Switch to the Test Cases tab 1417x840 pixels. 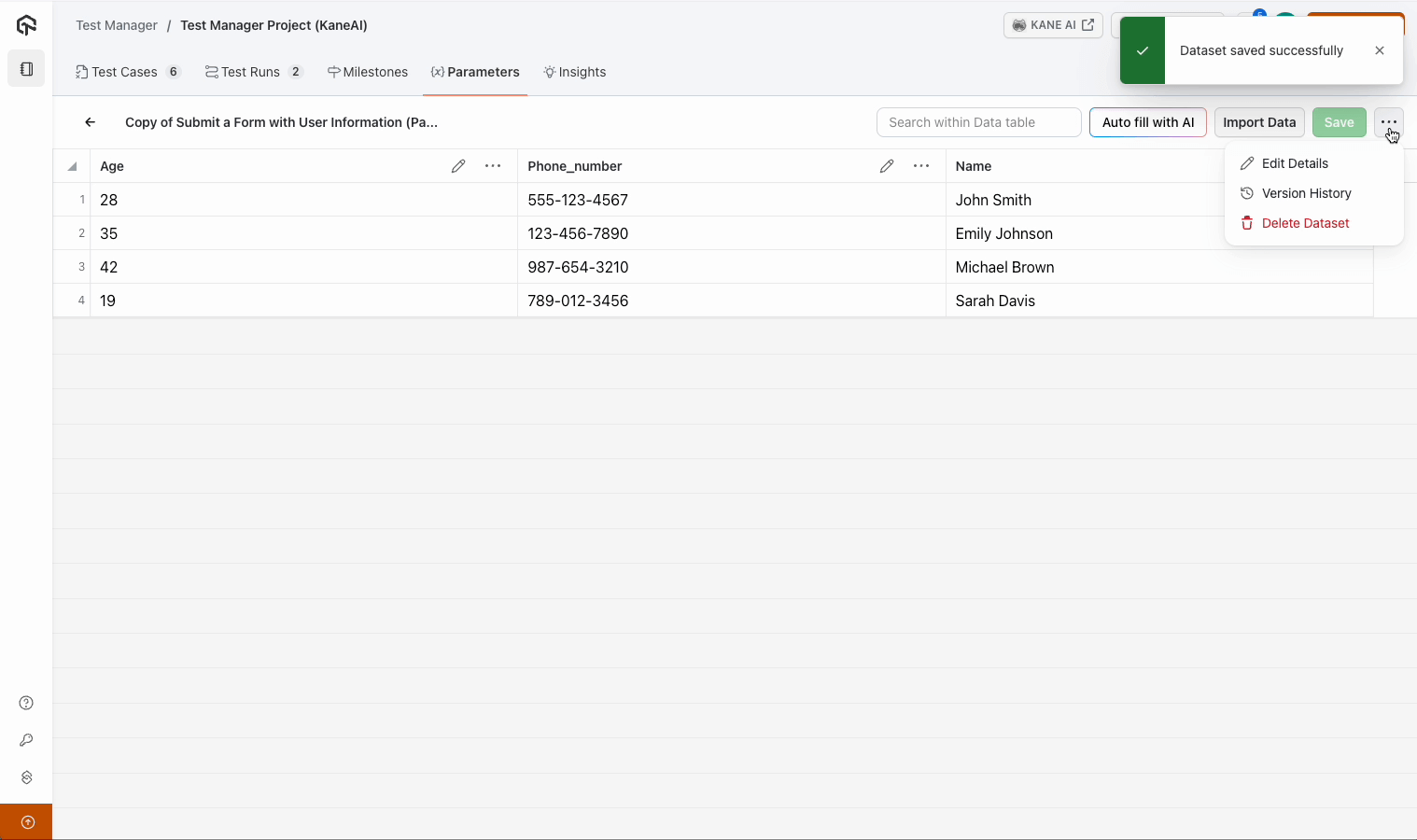124,72
